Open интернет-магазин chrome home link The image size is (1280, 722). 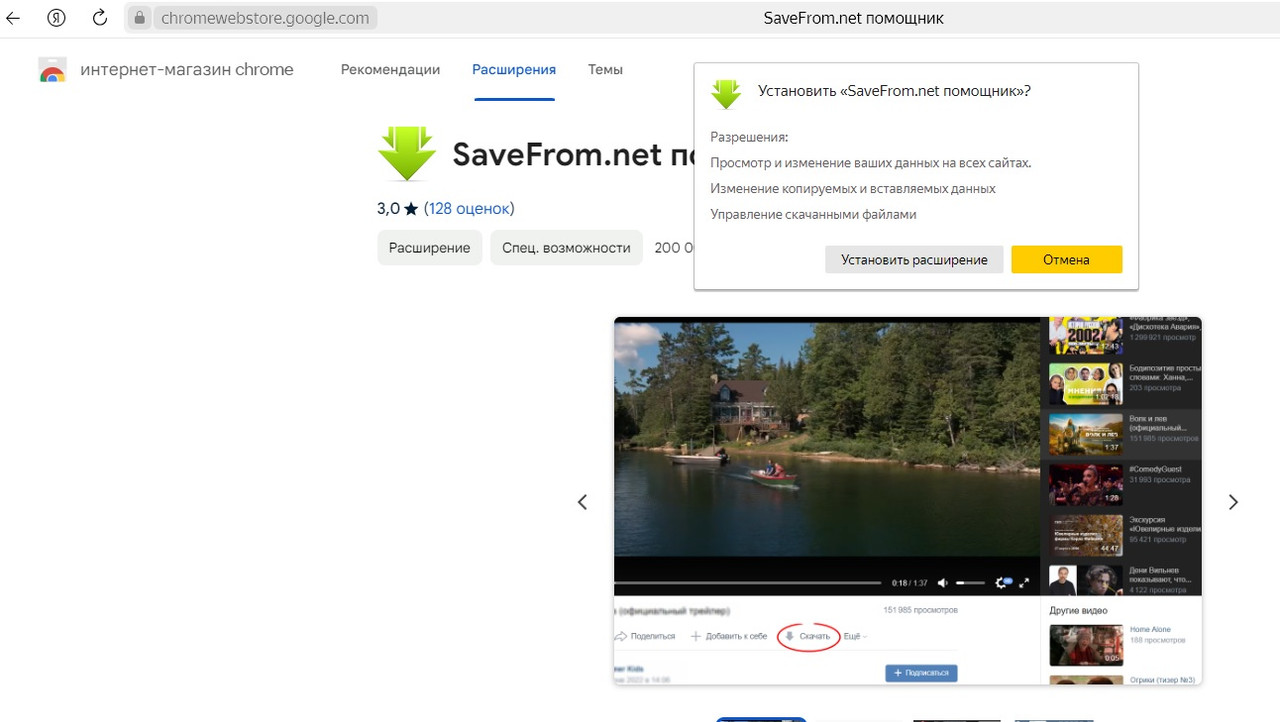[x=187, y=70]
